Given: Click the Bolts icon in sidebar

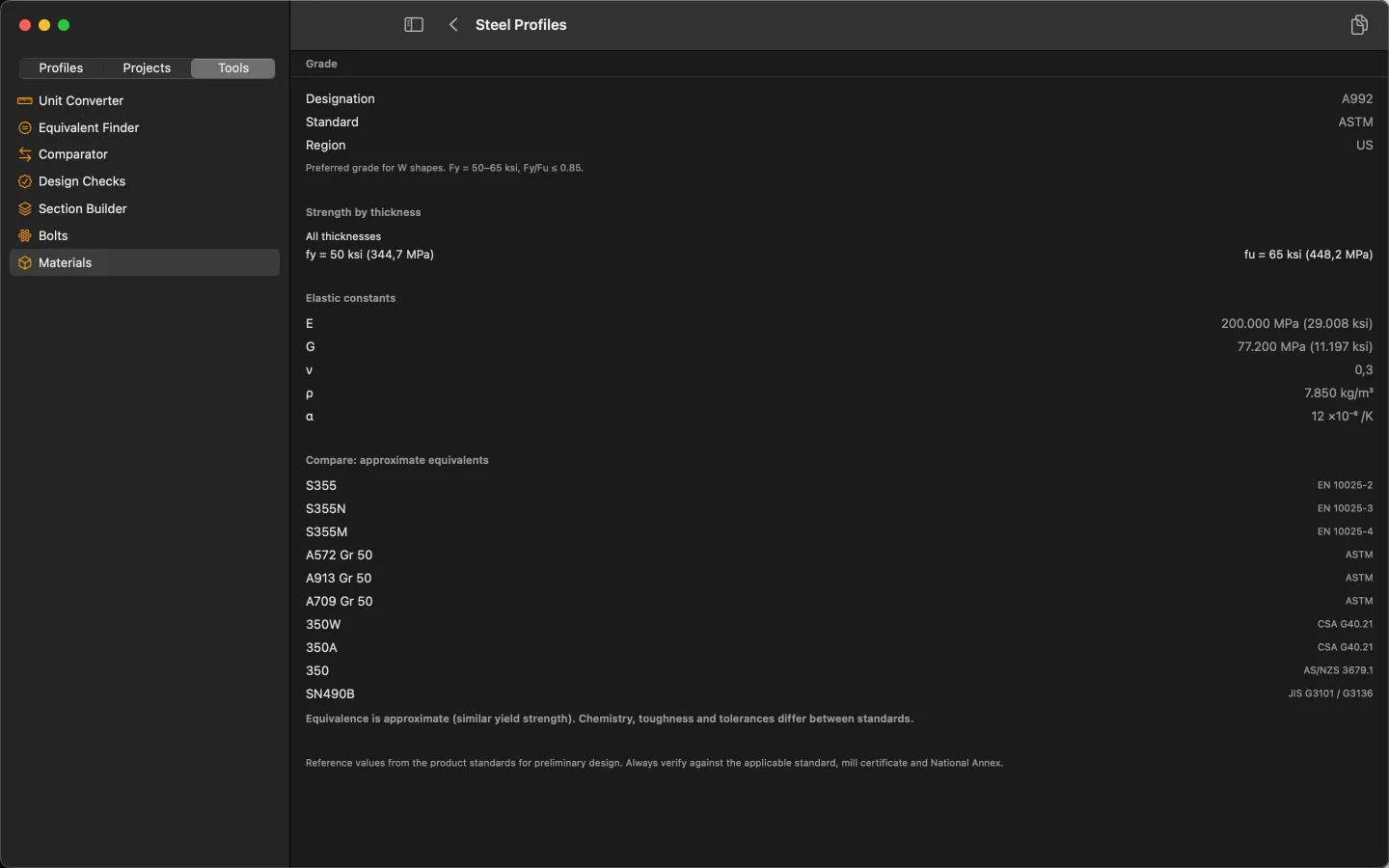Looking at the screenshot, I should (25, 235).
